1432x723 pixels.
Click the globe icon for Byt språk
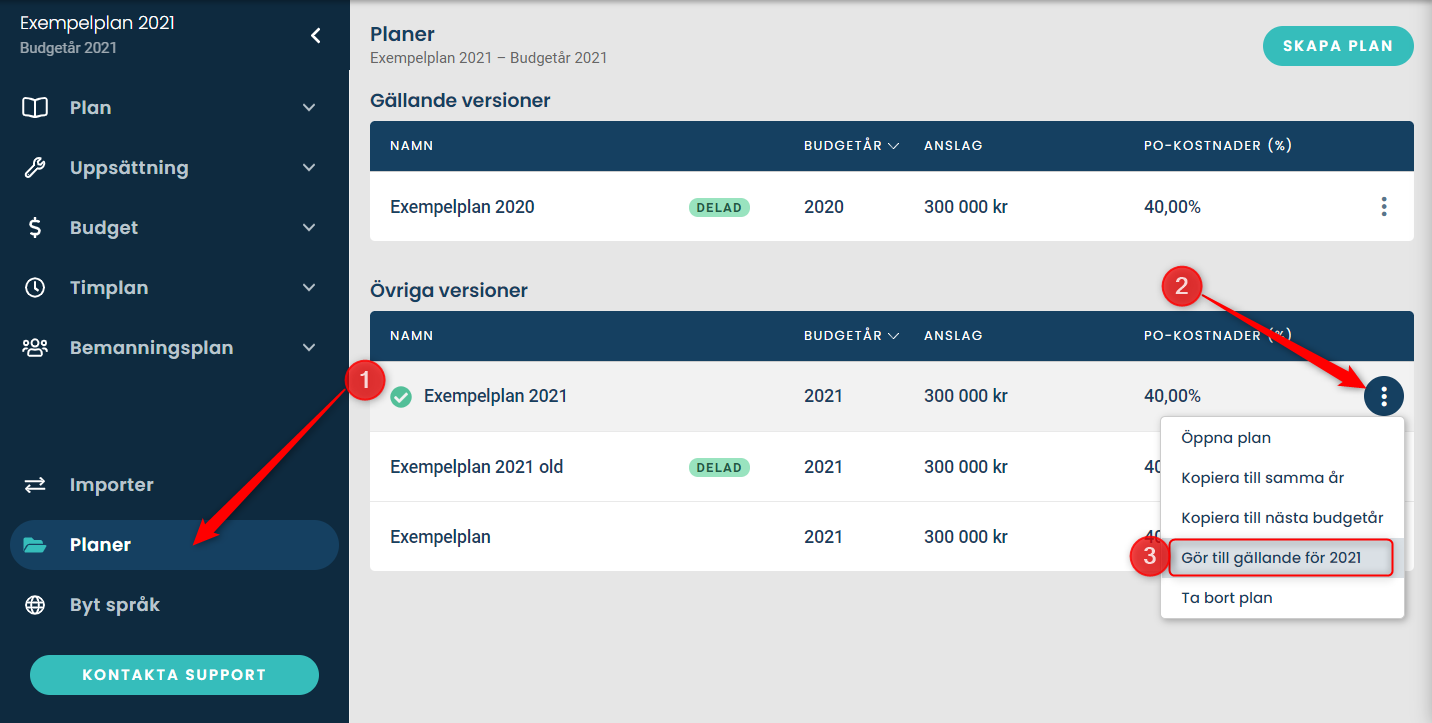click(x=35, y=605)
